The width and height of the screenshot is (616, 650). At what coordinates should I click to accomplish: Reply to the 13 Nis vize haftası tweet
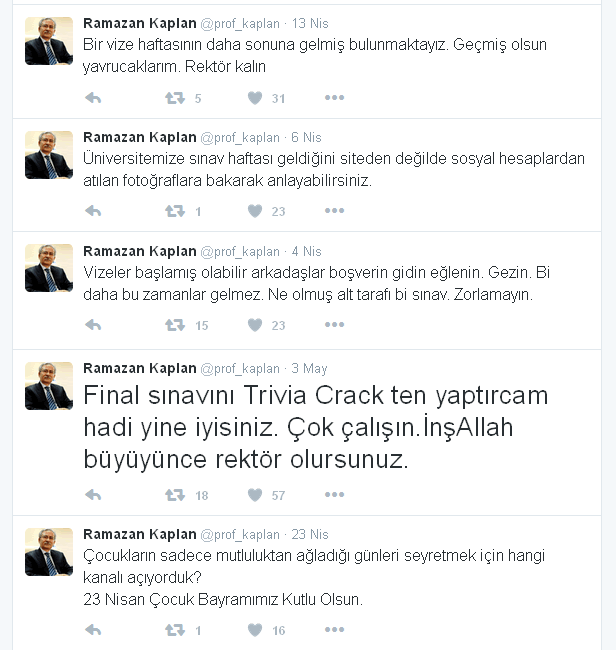(93, 98)
